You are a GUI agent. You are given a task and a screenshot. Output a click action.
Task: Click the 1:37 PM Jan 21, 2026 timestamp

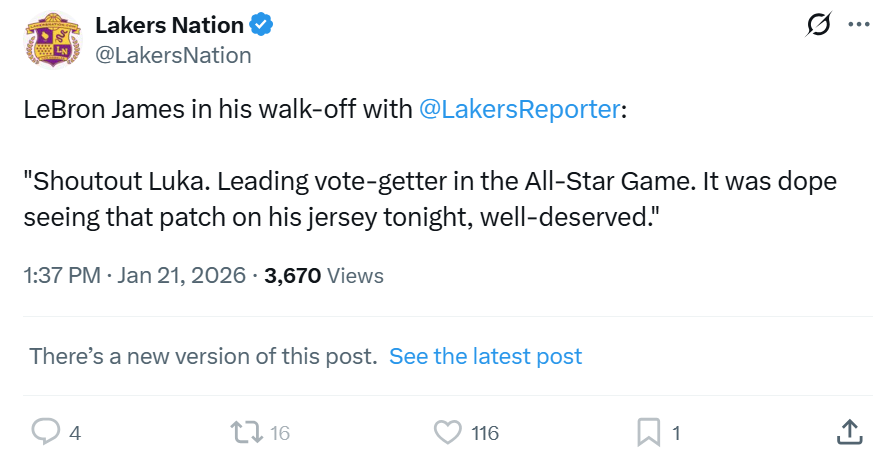pyautogui.click(x=134, y=275)
